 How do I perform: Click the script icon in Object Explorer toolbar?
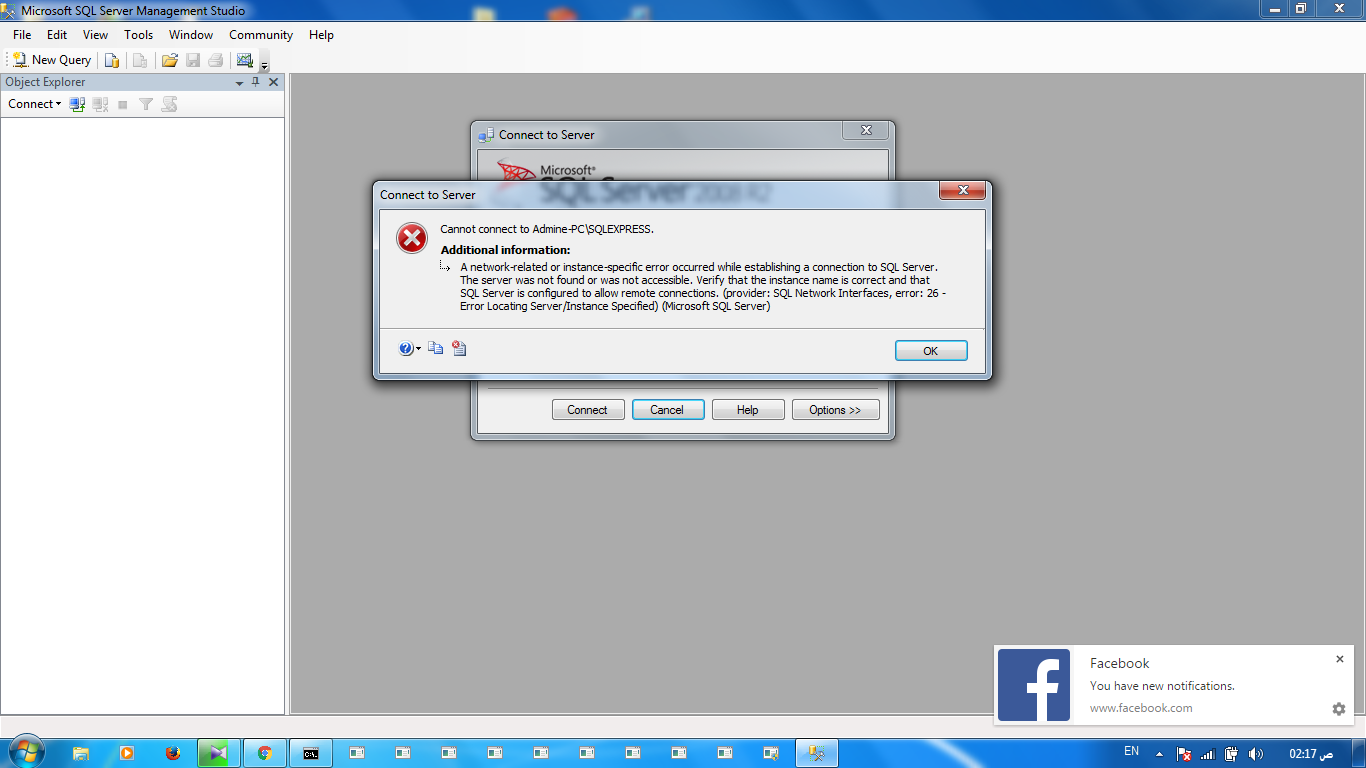click(x=169, y=104)
